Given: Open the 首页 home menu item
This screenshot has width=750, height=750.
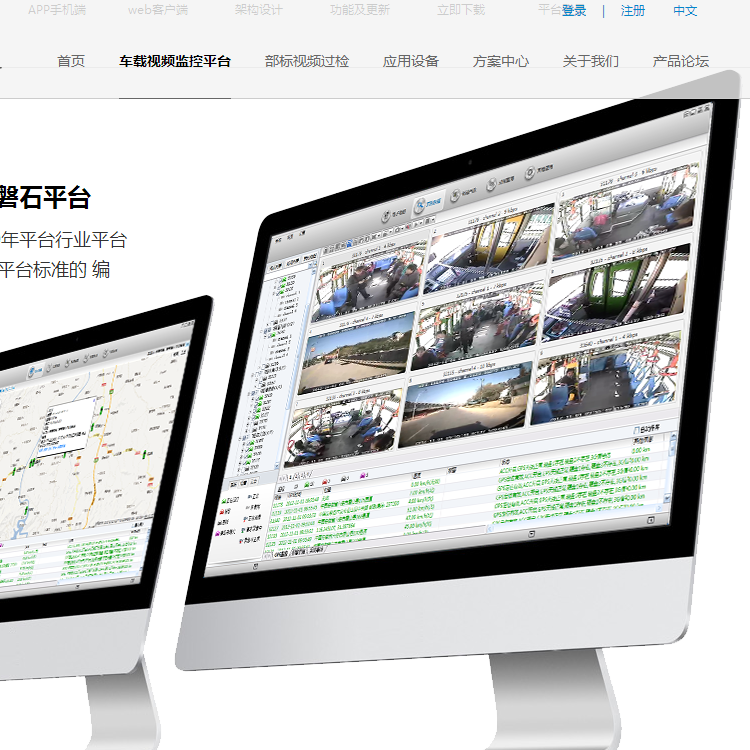Looking at the screenshot, I should click(71, 61).
